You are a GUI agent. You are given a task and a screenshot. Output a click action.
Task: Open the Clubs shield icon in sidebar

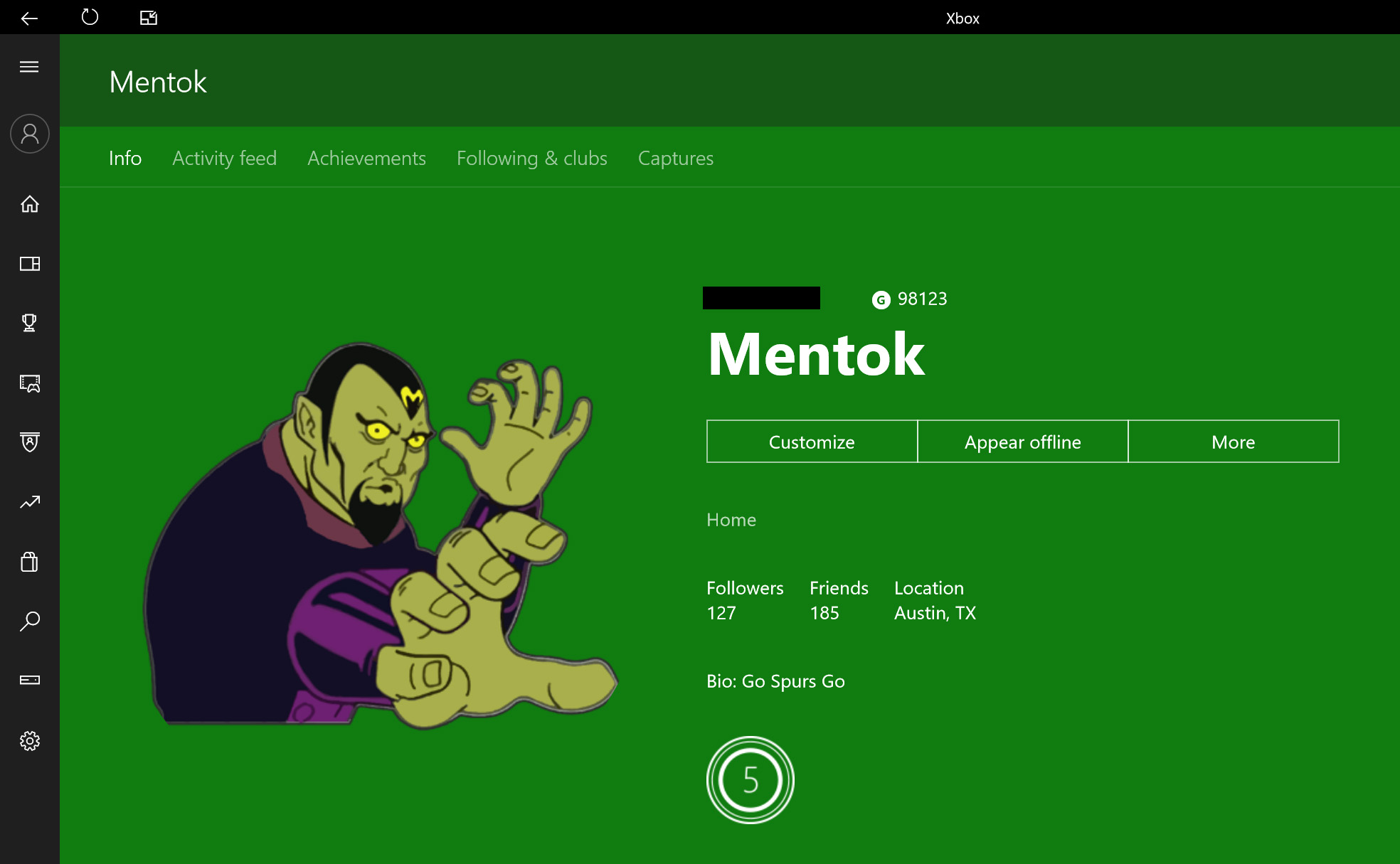click(29, 442)
